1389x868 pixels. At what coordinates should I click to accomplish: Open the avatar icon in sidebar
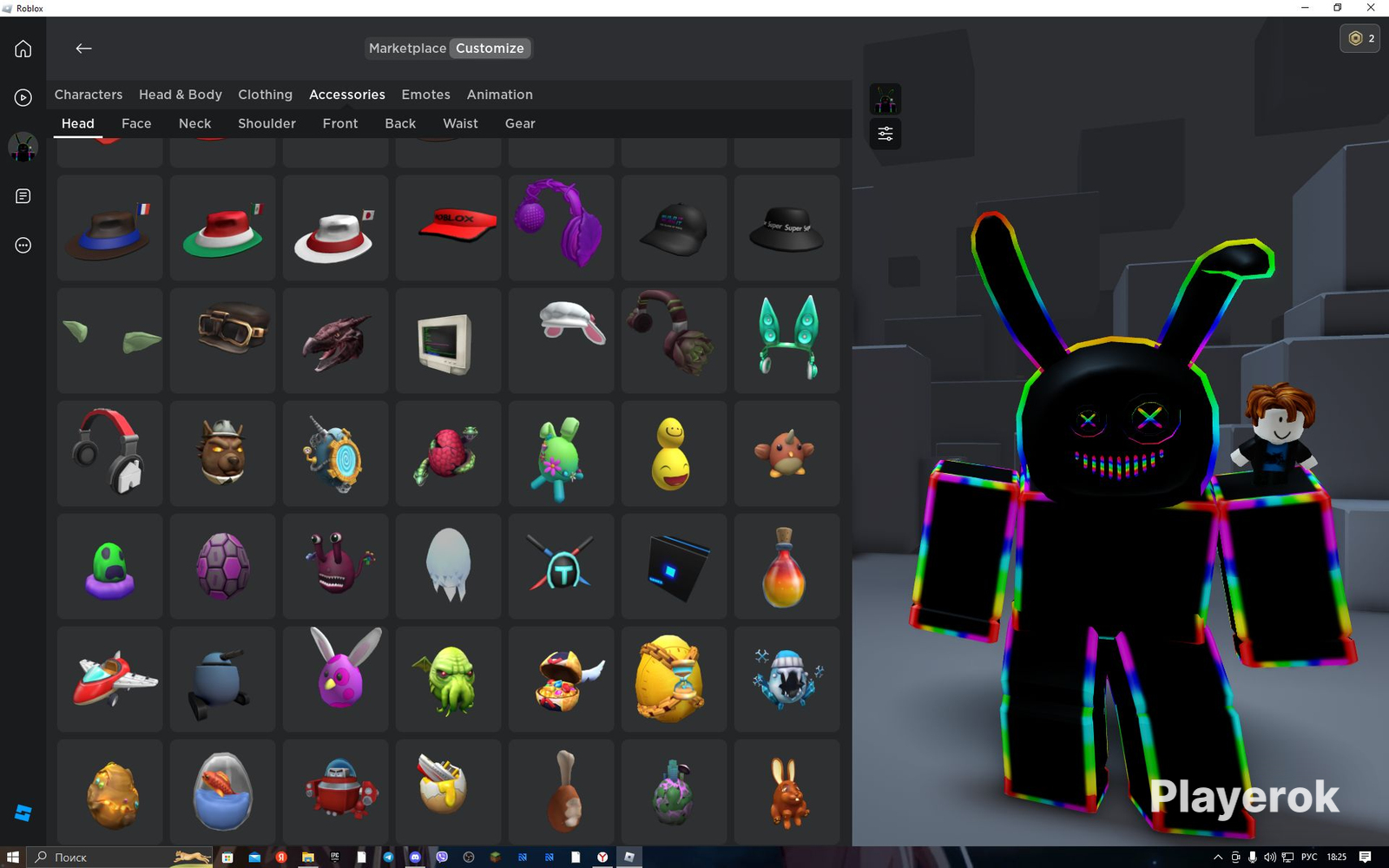pos(23,148)
